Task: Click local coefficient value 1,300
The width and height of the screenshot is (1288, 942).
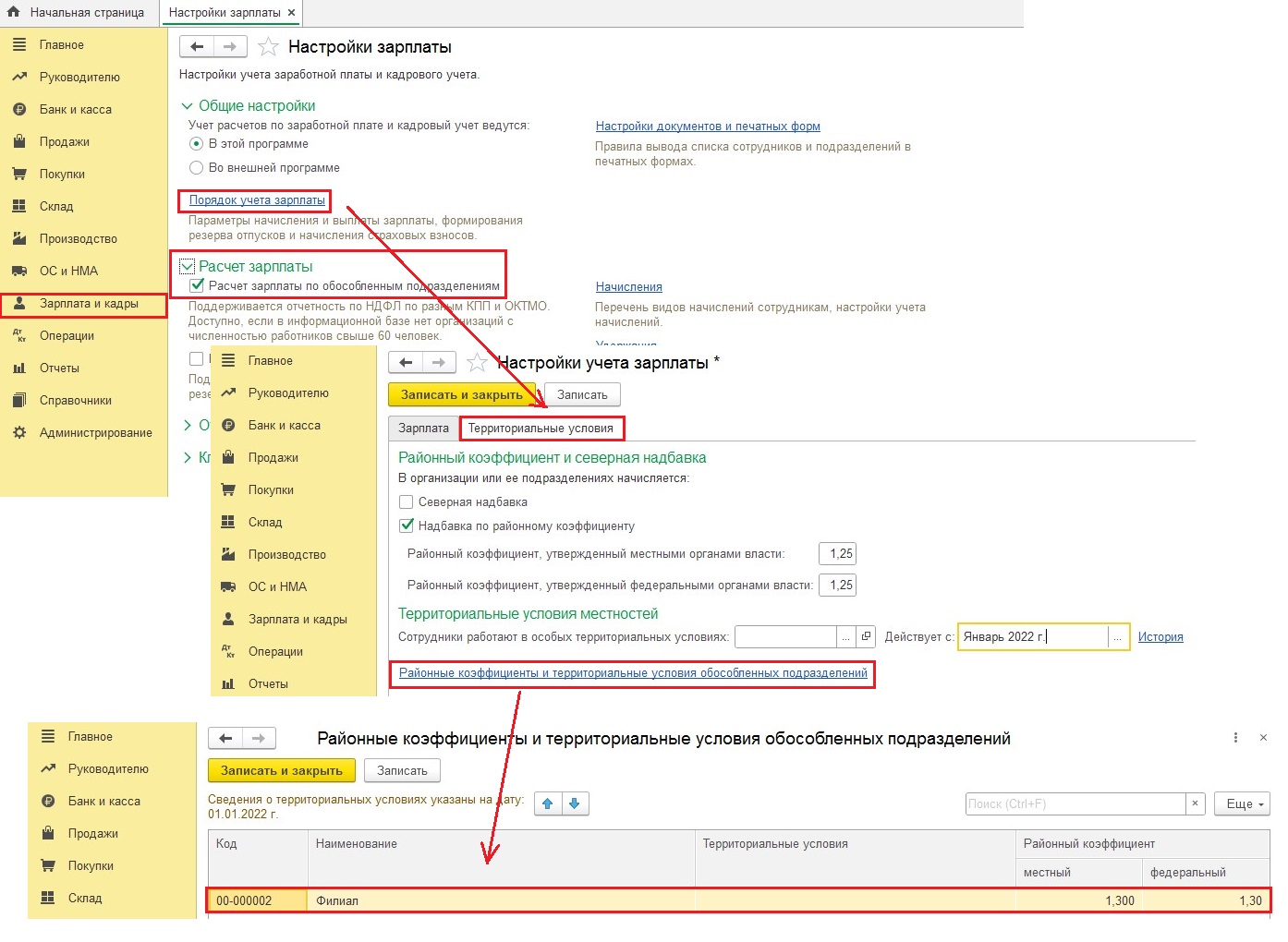Action: tap(1078, 900)
